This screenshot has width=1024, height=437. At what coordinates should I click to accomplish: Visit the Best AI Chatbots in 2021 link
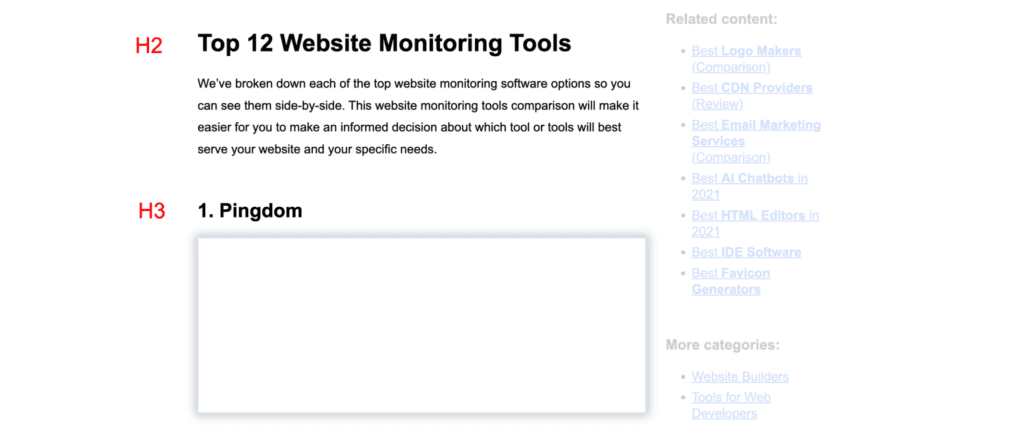click(x=749, y=179)
